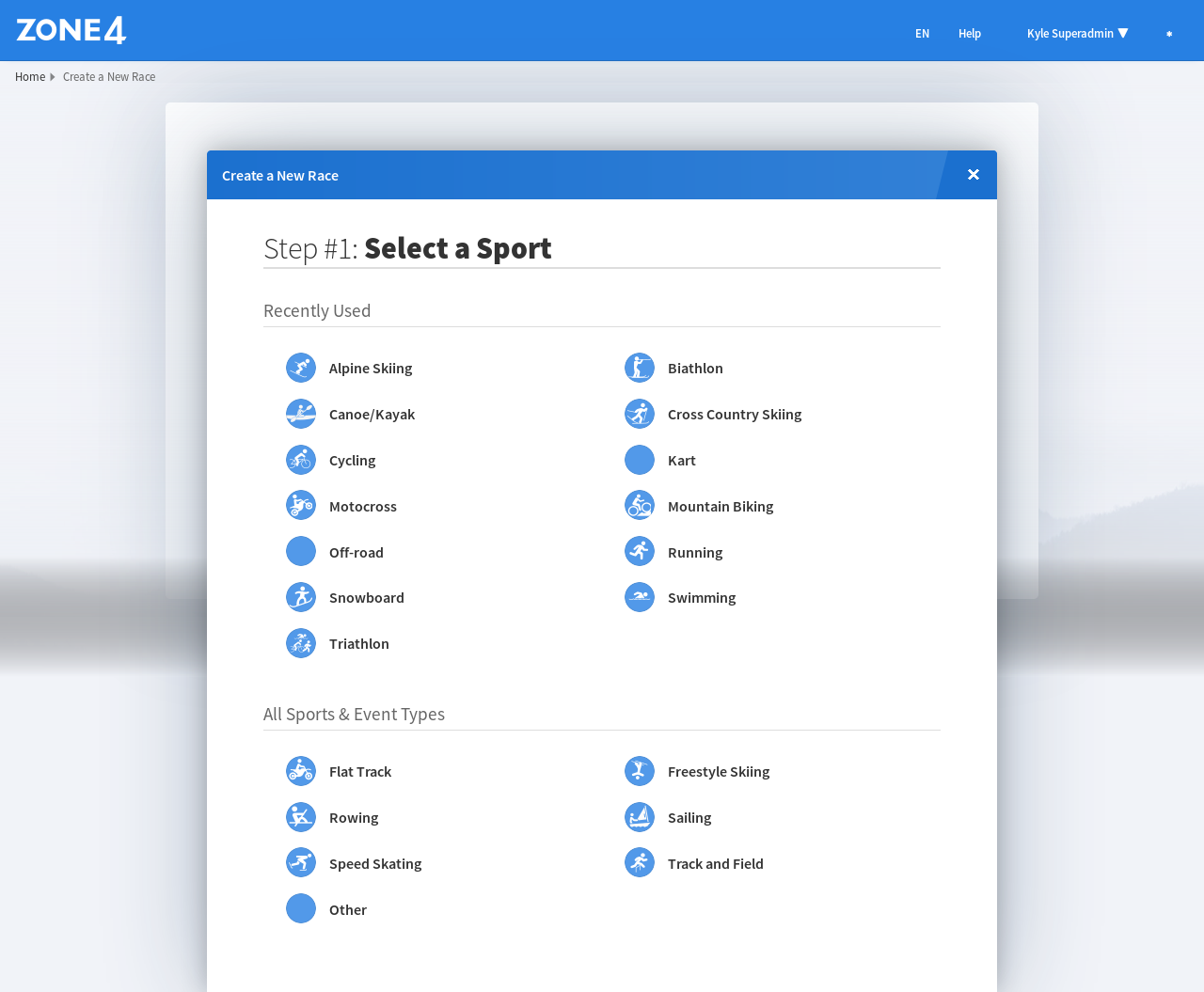Choose the Snowboard sport option
This screenshot has height=992, width=1204.
(366, 598)
